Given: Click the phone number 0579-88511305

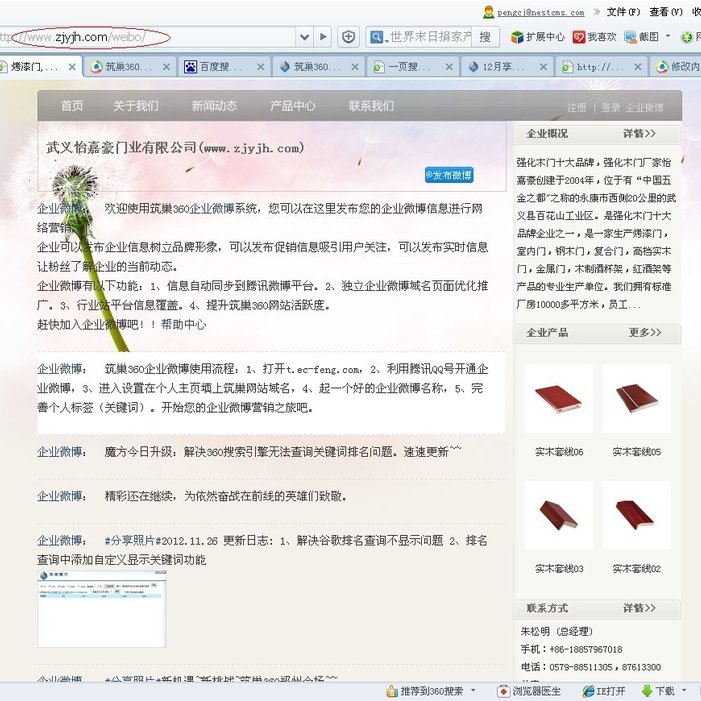Looking at the screenshot, I should (x=580, y=667).
